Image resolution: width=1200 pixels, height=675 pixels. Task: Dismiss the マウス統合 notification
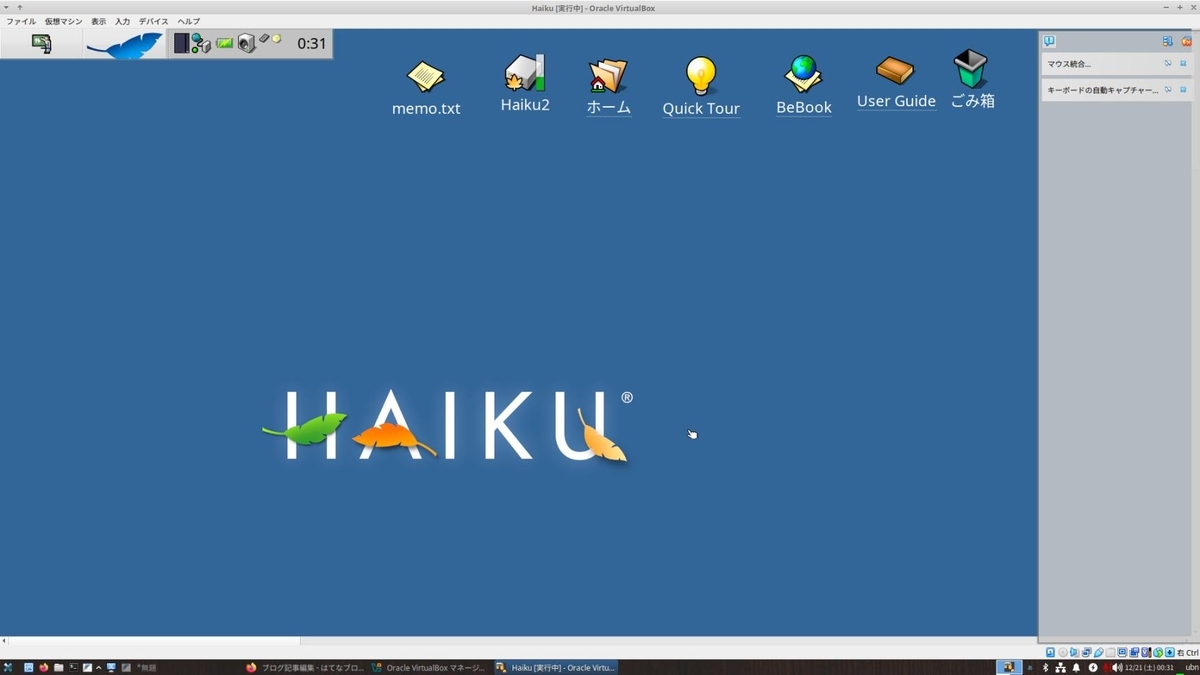(x=1183, y=63)
